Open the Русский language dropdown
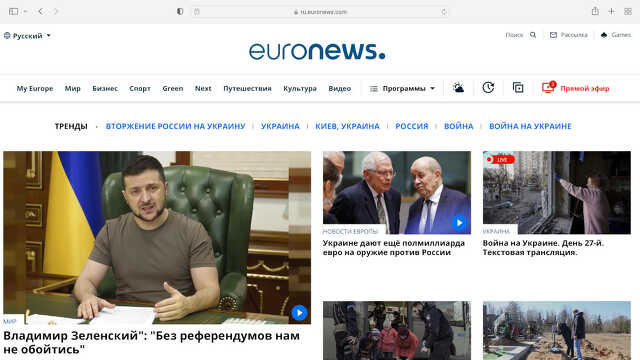This screenshot has width=640, height=360. (28, 36)
